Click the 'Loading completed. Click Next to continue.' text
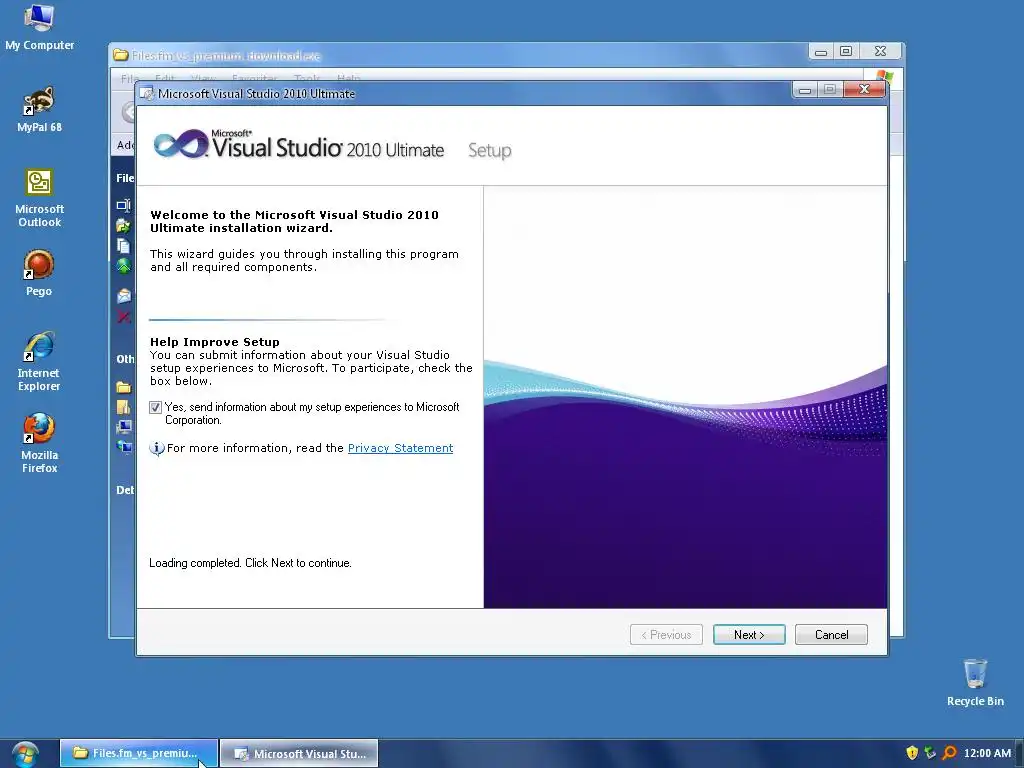Image resolution: width=1024 pixels, height=768 pixels. [x=250, y=563]
